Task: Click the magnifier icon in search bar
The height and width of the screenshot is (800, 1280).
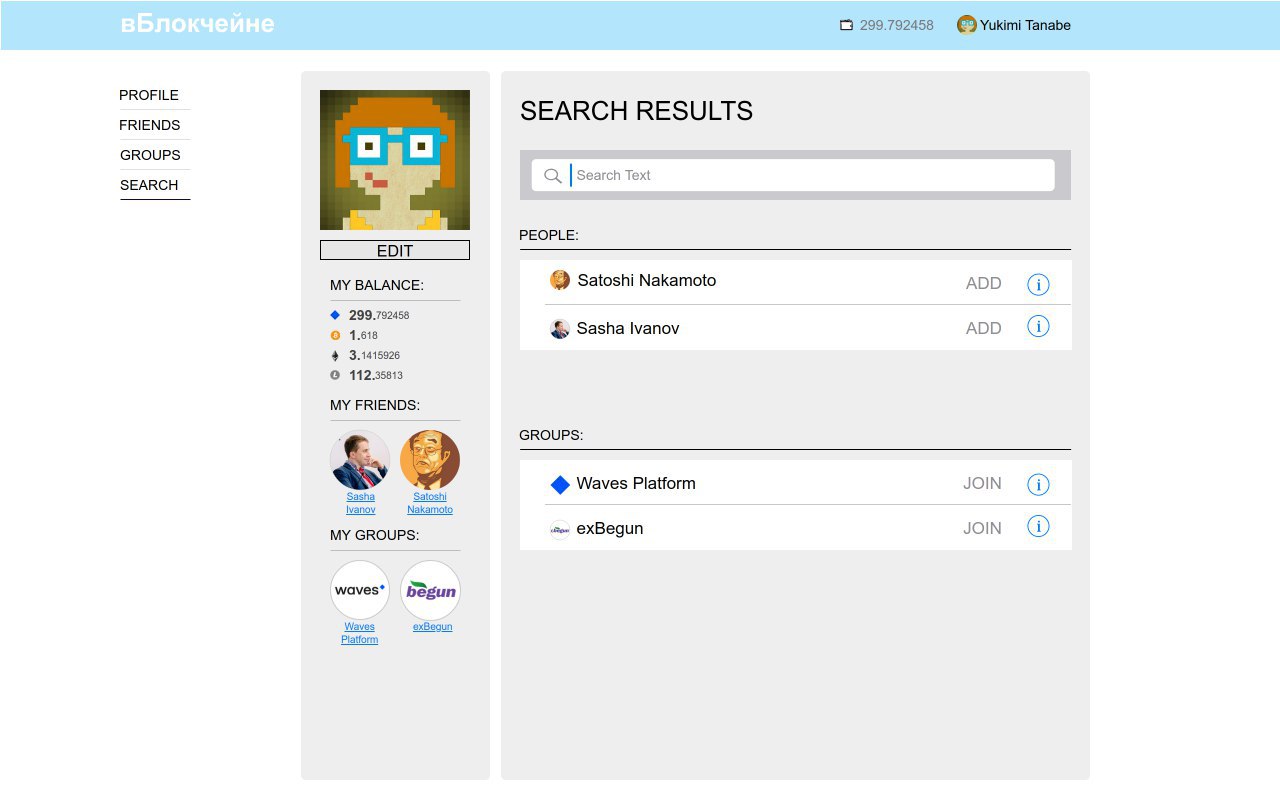Action: point(552,176)
